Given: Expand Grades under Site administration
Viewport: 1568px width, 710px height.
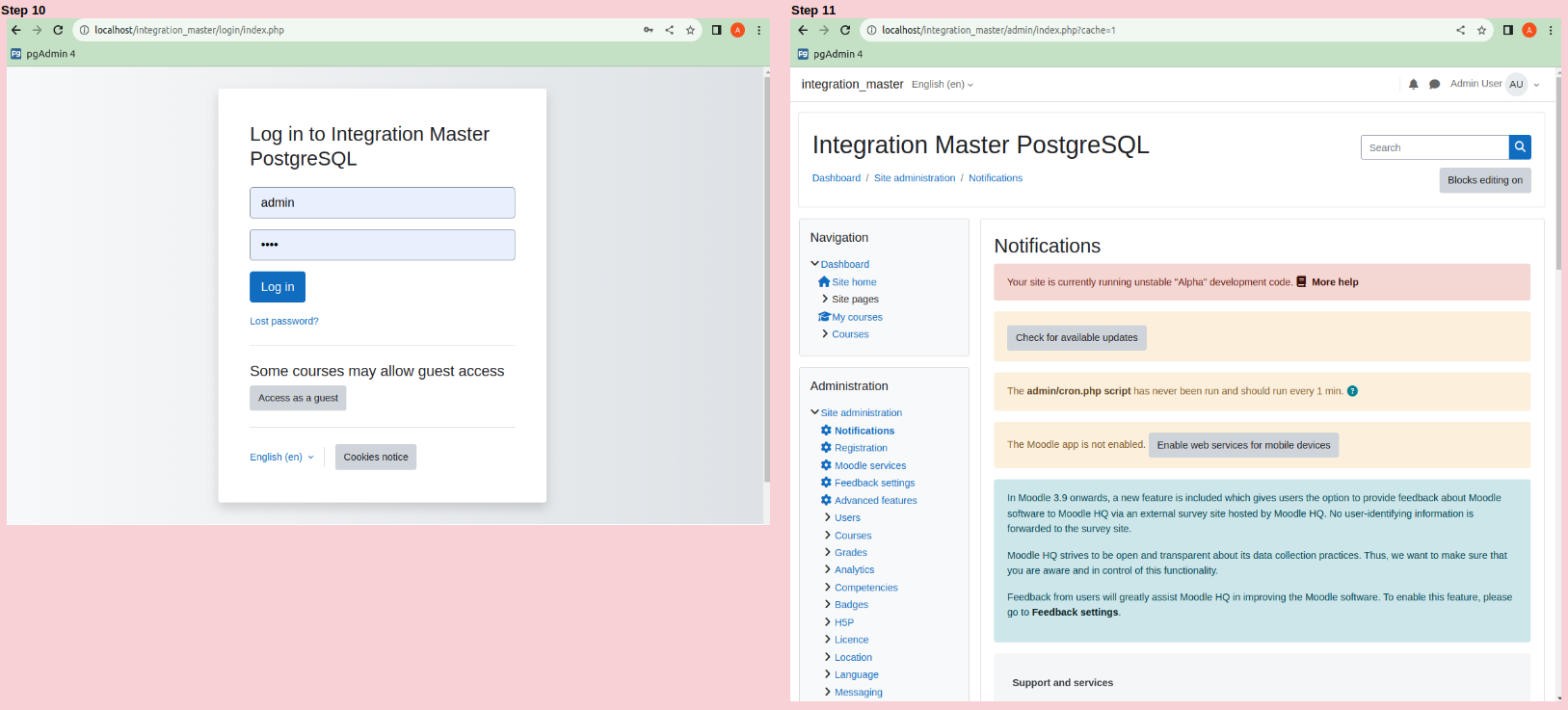Looking at the screenshot, I should 827,552.
